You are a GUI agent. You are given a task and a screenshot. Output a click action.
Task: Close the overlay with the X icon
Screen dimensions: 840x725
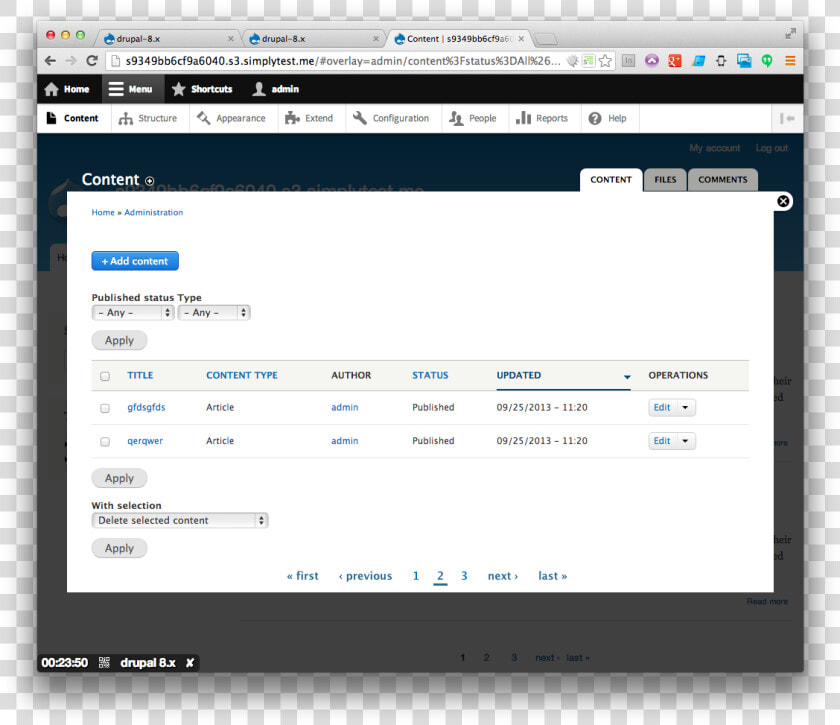tap(783, 201)
